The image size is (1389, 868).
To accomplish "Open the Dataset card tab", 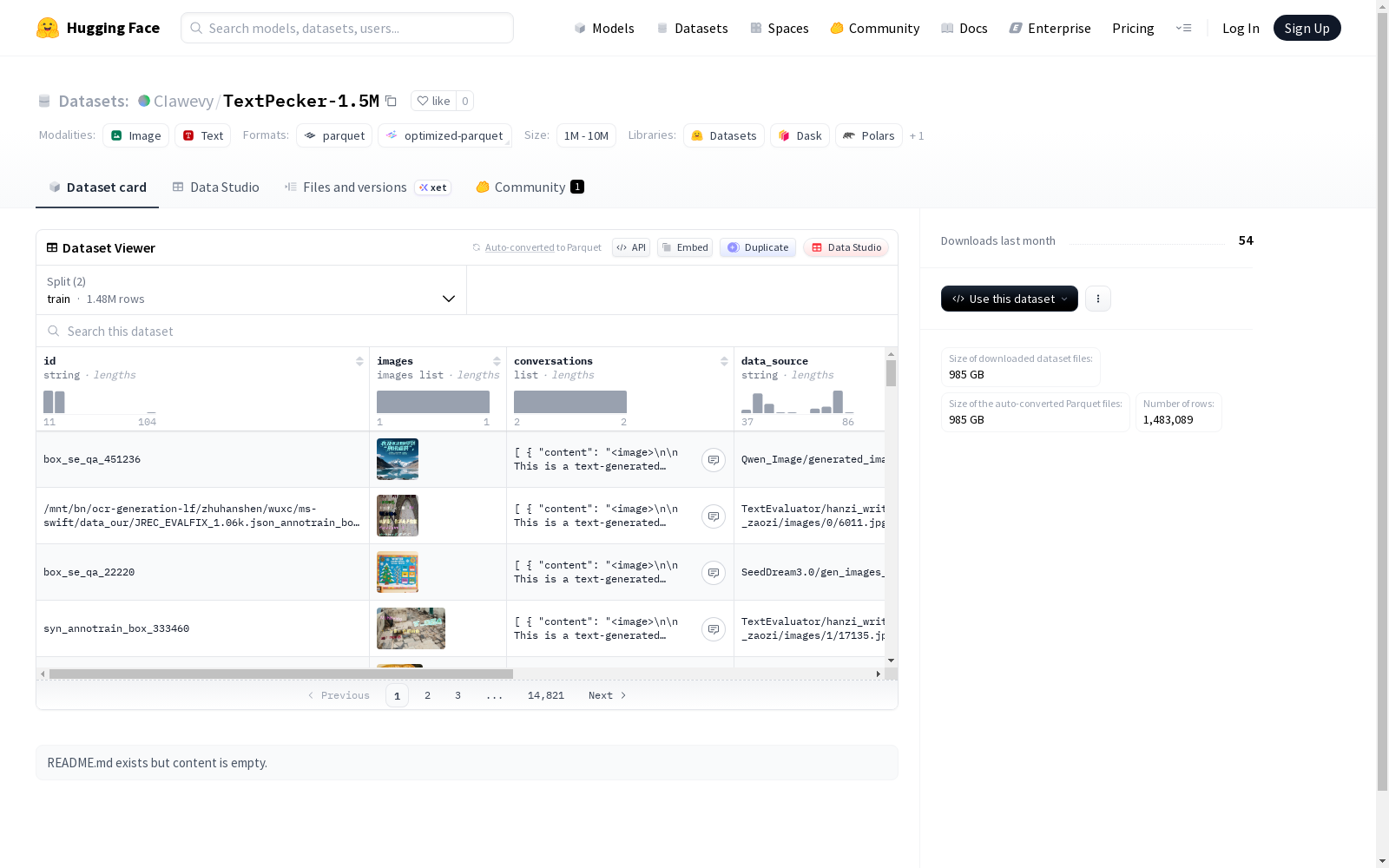I will tap(97, 187).
